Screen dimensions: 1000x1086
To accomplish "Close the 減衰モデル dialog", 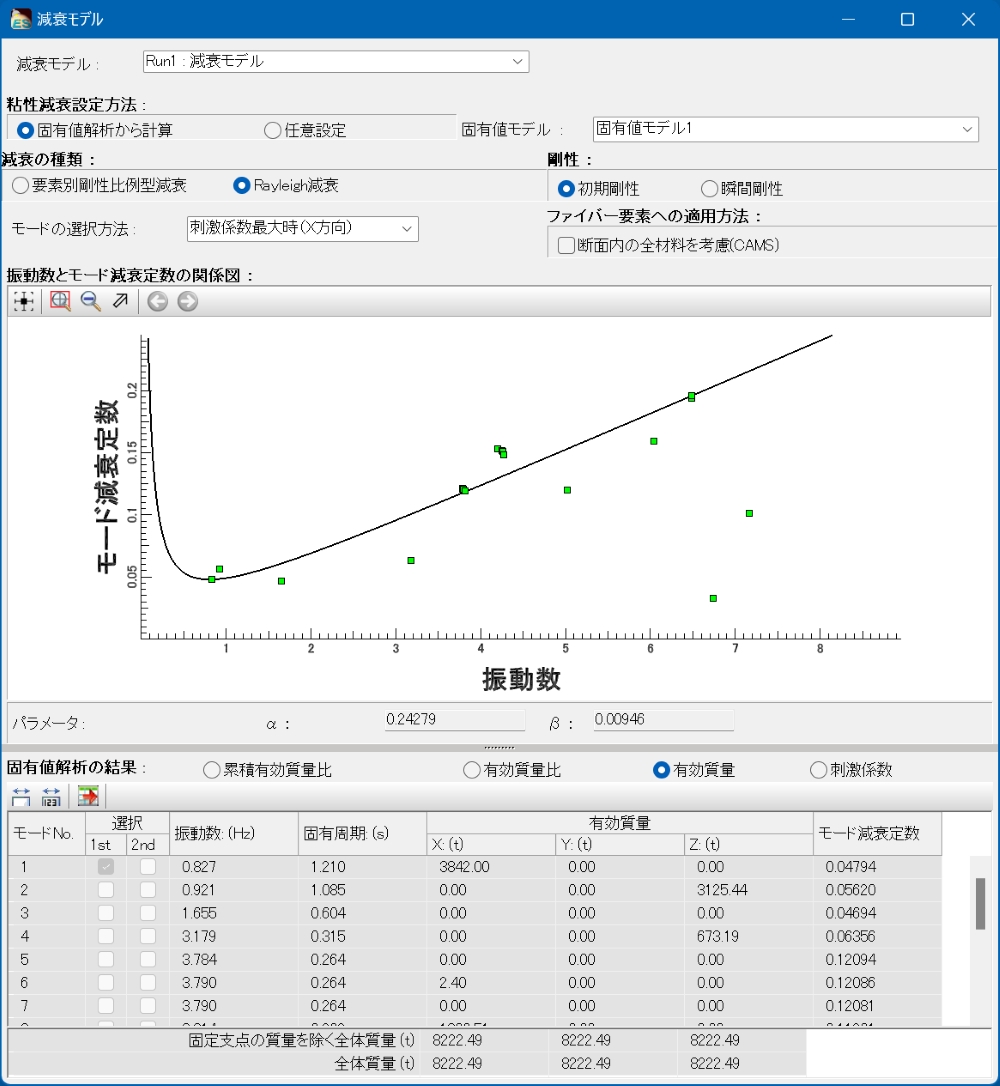I will coord(968,19).
